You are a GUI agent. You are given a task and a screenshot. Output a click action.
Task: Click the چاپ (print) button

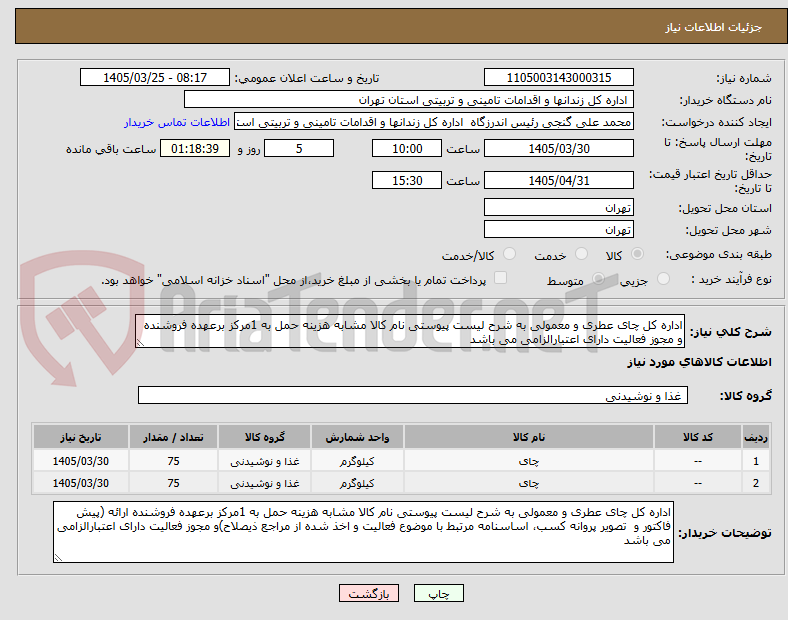pyautogui.click(x=438, y=593)
